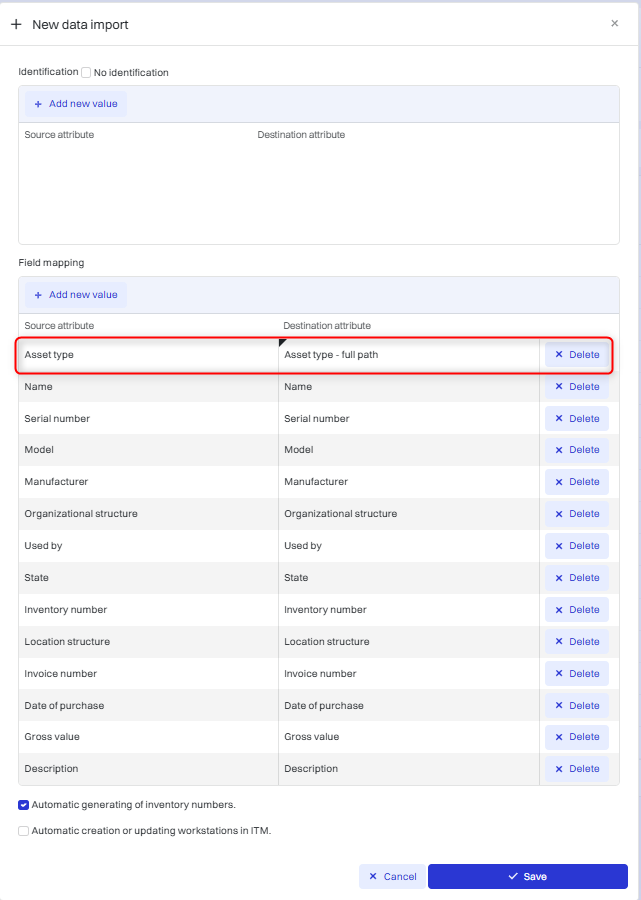The height and width of the screenshot is (900, 641).
Task: Delete the Inventory number mapping row
Action: 577,610
